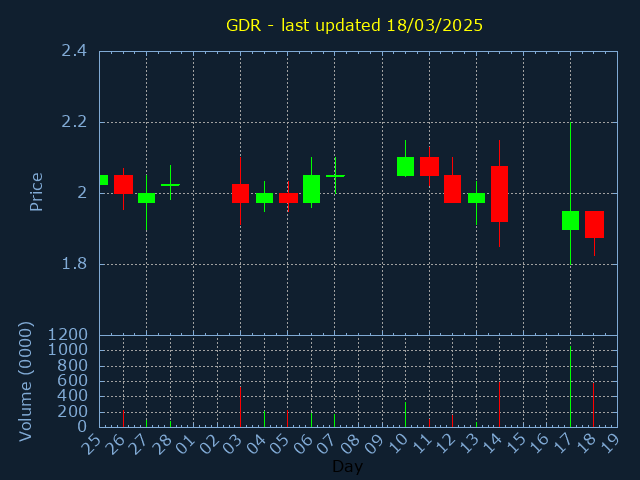Click the 200 volume axis label
This screenshot has height=480, width=640.
[x=72, y=412]
